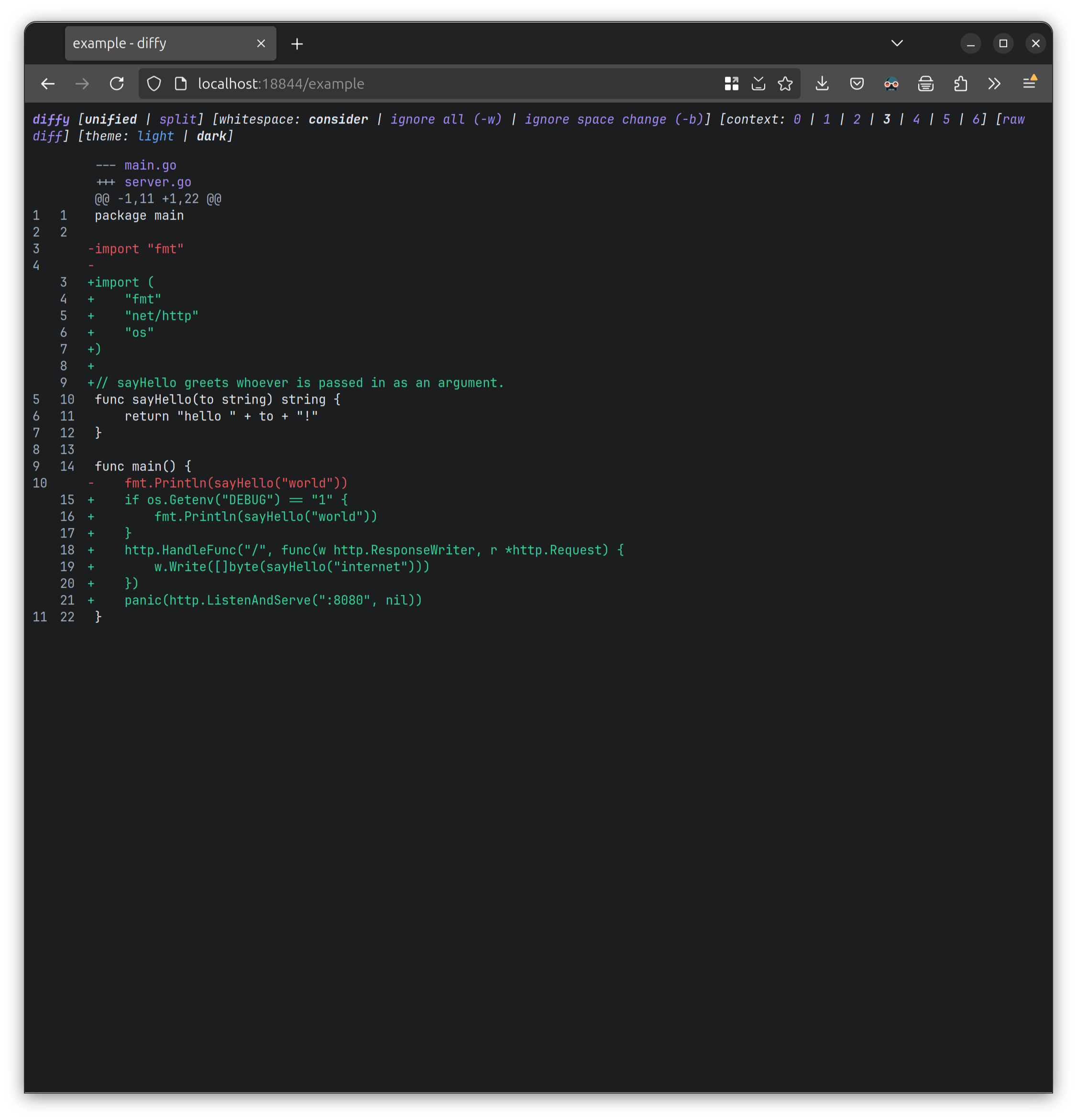1077x1120 pixels.
Task: Click the w.Write sayHello("internet") line
Action: click(x=292, y=567)
